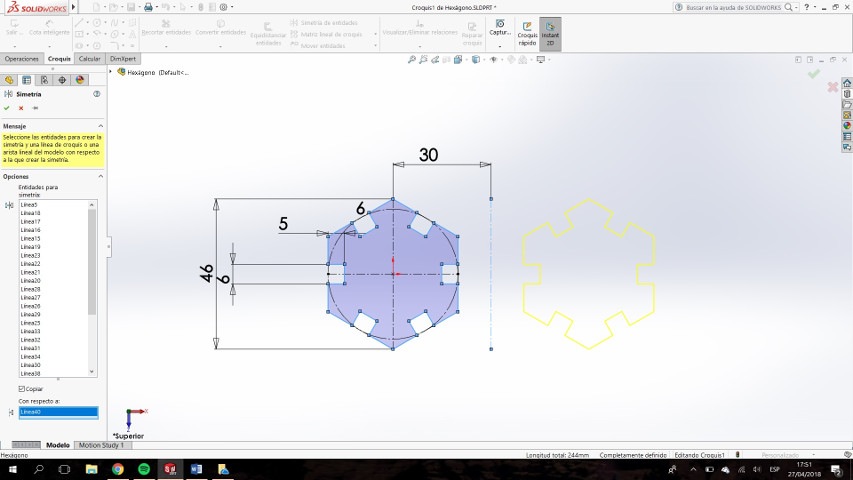
Task: Open hide/show items eye icon
Action: [493, 59]
